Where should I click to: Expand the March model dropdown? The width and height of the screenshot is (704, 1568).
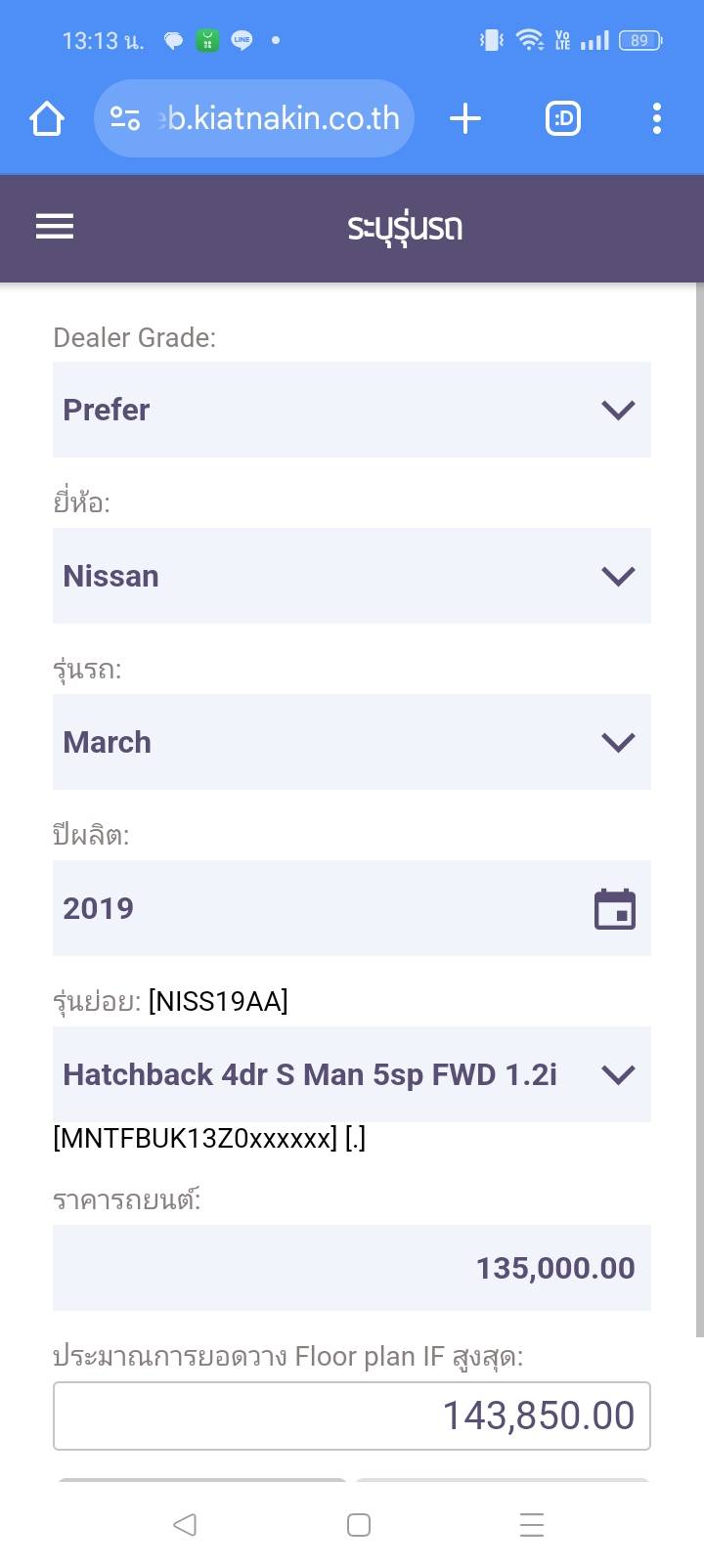351,742
